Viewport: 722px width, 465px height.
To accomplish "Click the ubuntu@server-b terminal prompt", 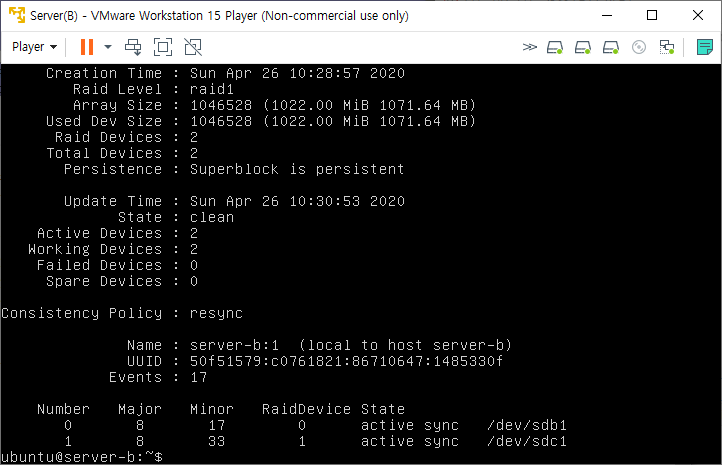I will (x=82, y=457).
